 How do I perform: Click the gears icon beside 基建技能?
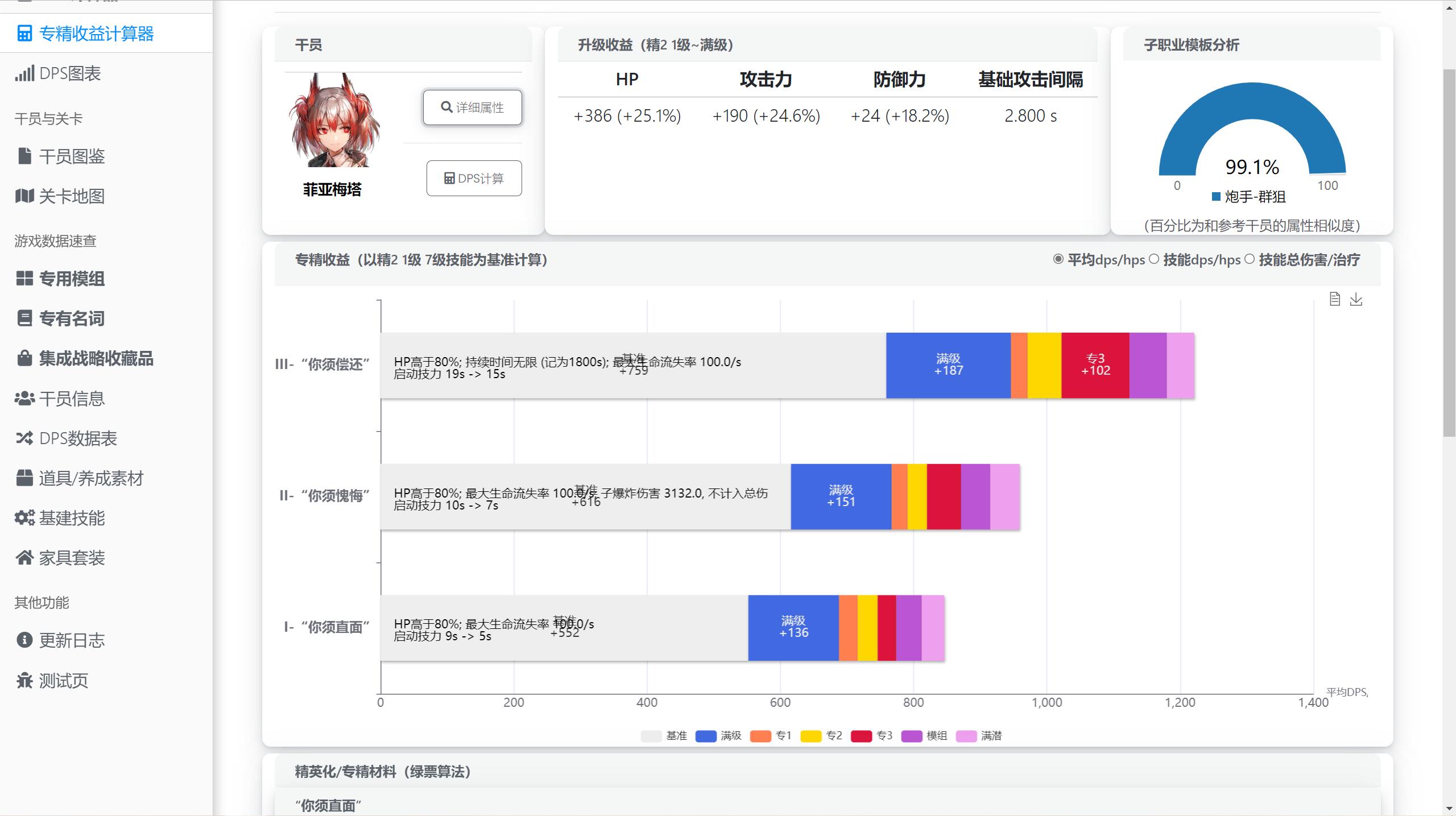tap(24, 518)
